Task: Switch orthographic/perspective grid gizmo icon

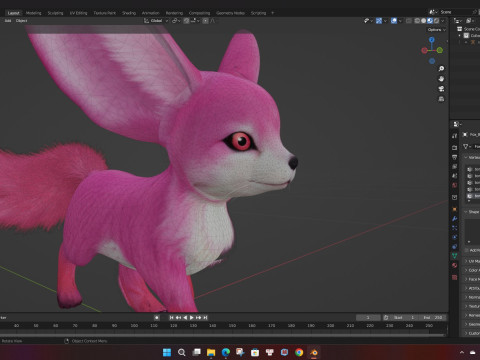Action: (x=441, y=99)
